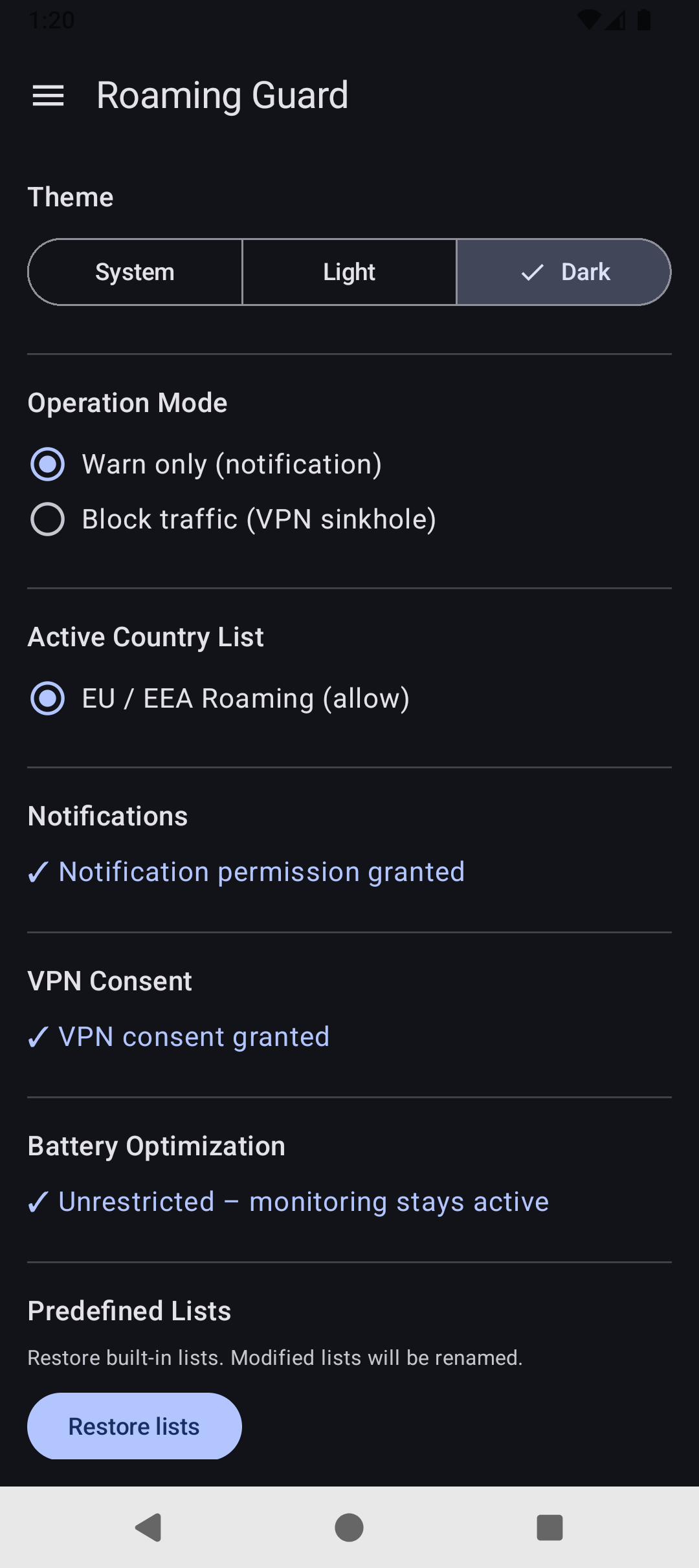
Task: Open the hamburger navigation menu
Action: click(x=48, y=96)
